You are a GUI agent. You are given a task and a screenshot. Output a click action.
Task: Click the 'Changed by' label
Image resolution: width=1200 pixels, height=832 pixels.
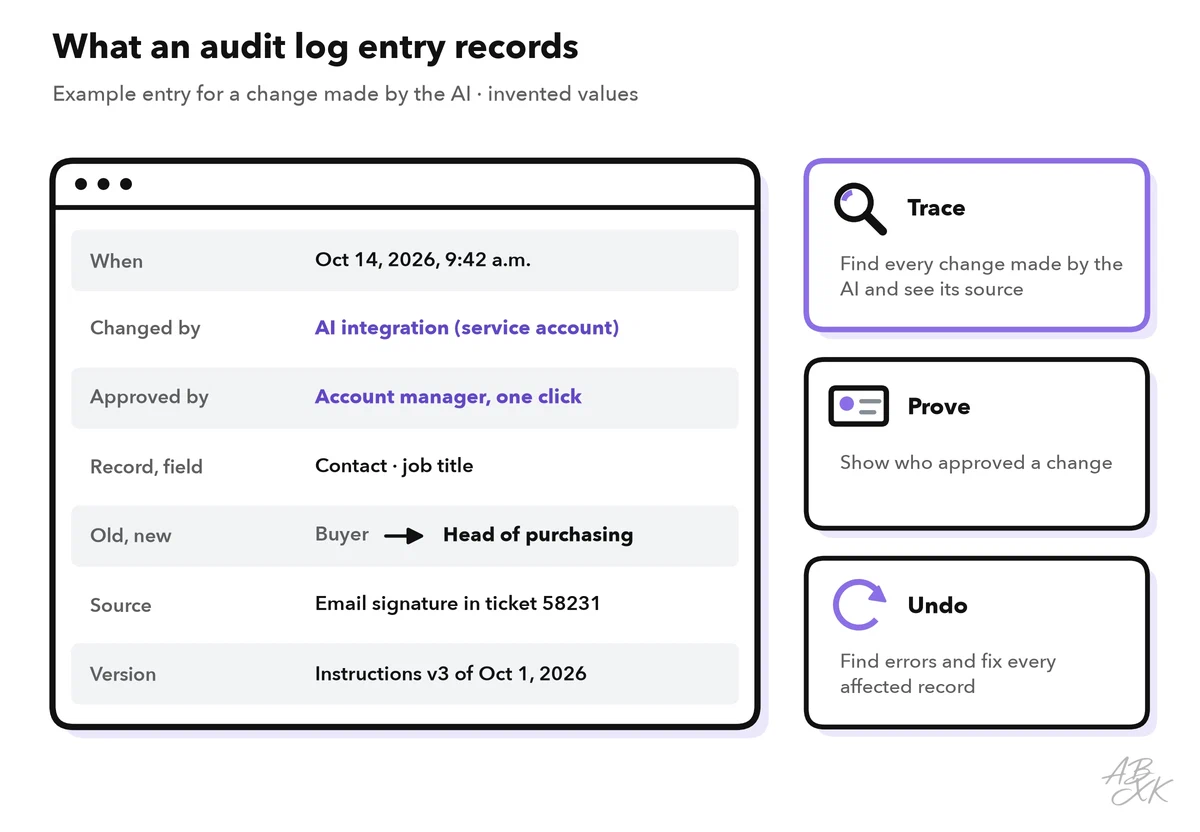145,329
